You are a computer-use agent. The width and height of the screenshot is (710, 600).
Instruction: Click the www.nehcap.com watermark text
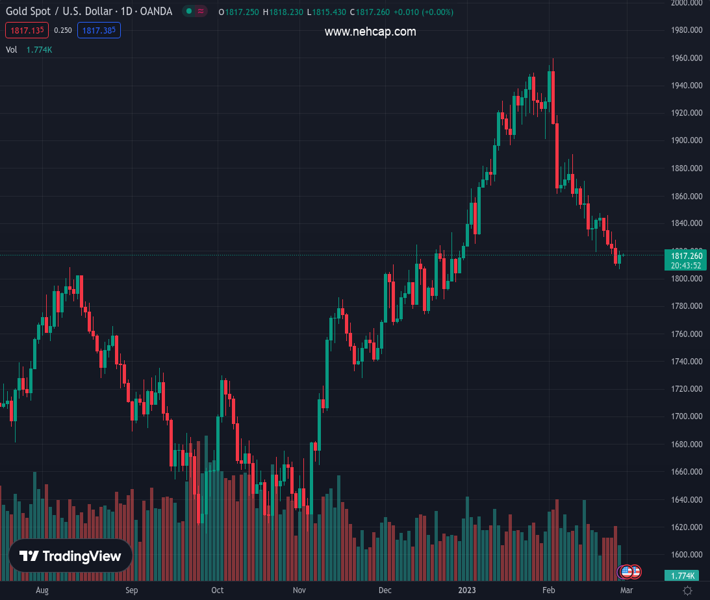370,32
